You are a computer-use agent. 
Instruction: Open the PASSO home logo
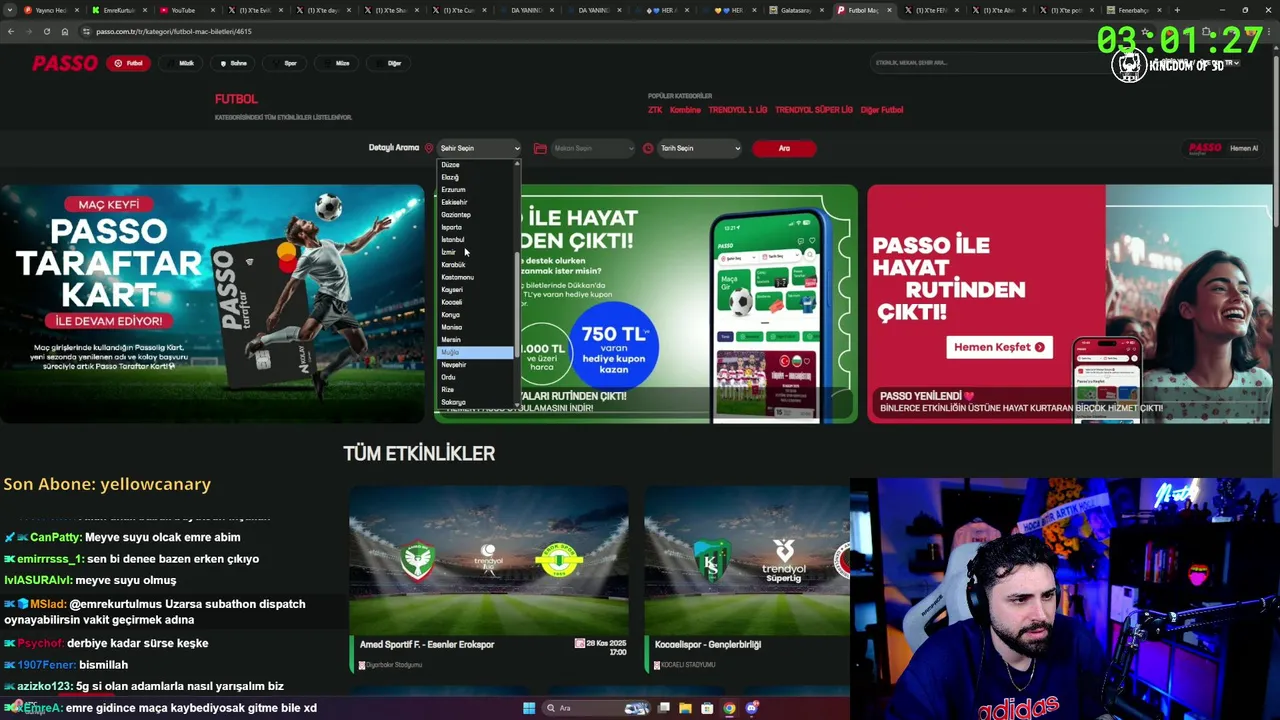(x=65, y=63)
